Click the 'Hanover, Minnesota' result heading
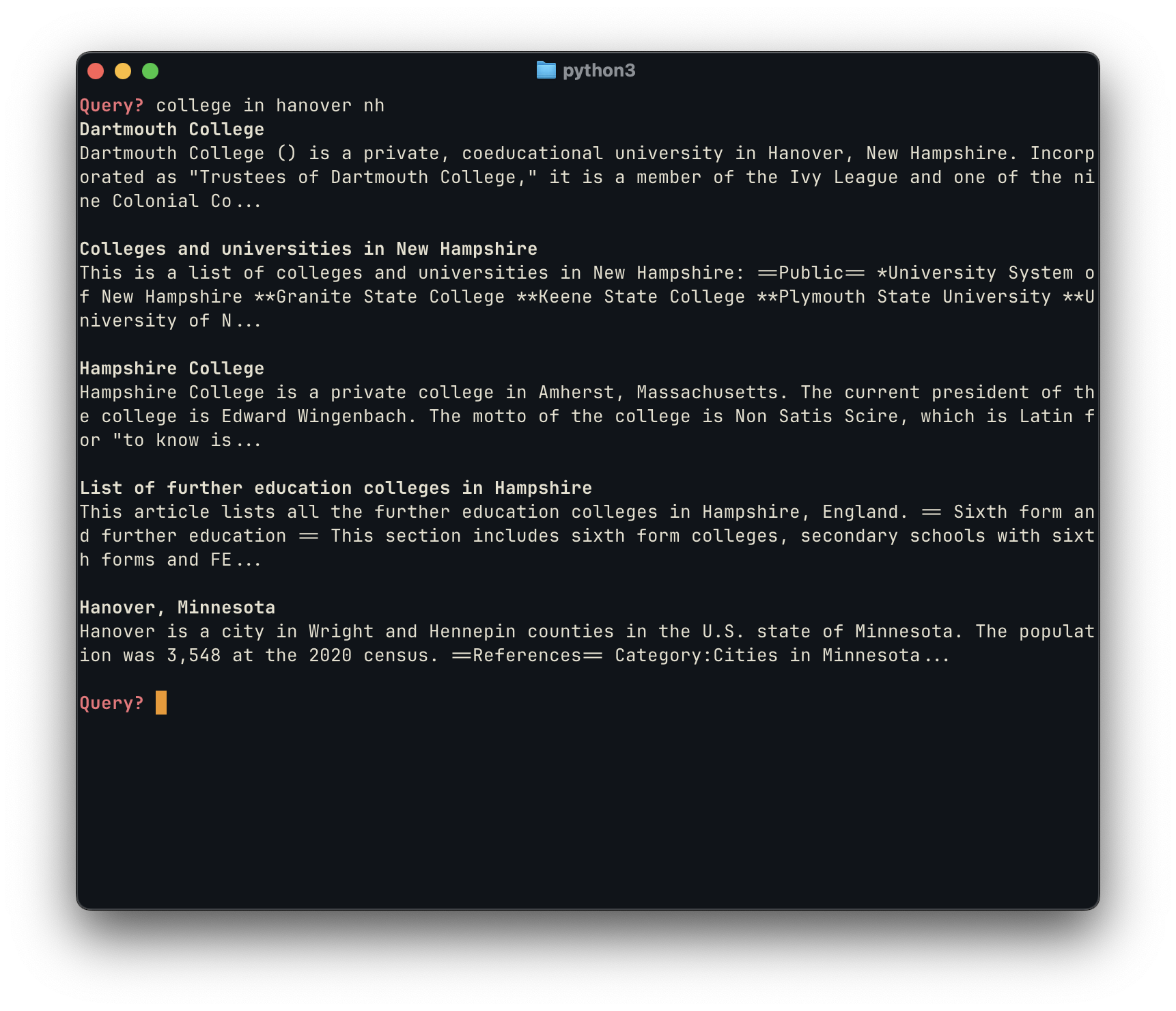The height and width of the screenshot is (1011, 1176). [177, 607]
